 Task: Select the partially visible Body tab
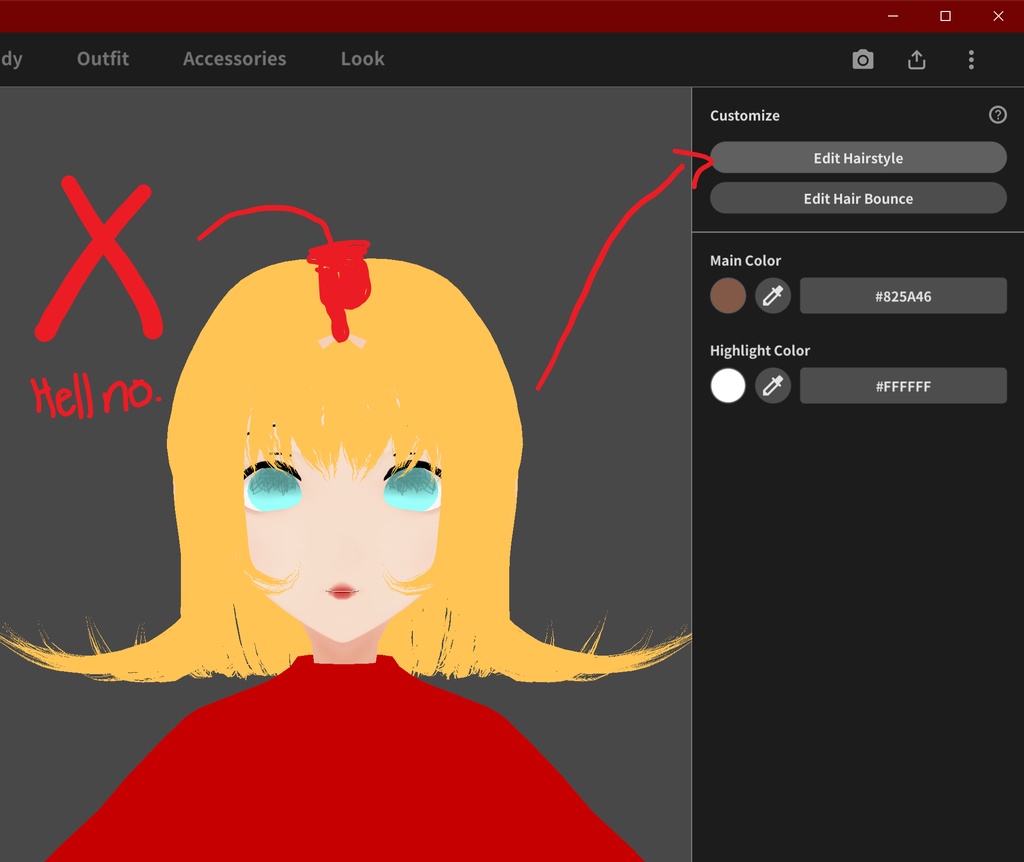tap(12, 58)
